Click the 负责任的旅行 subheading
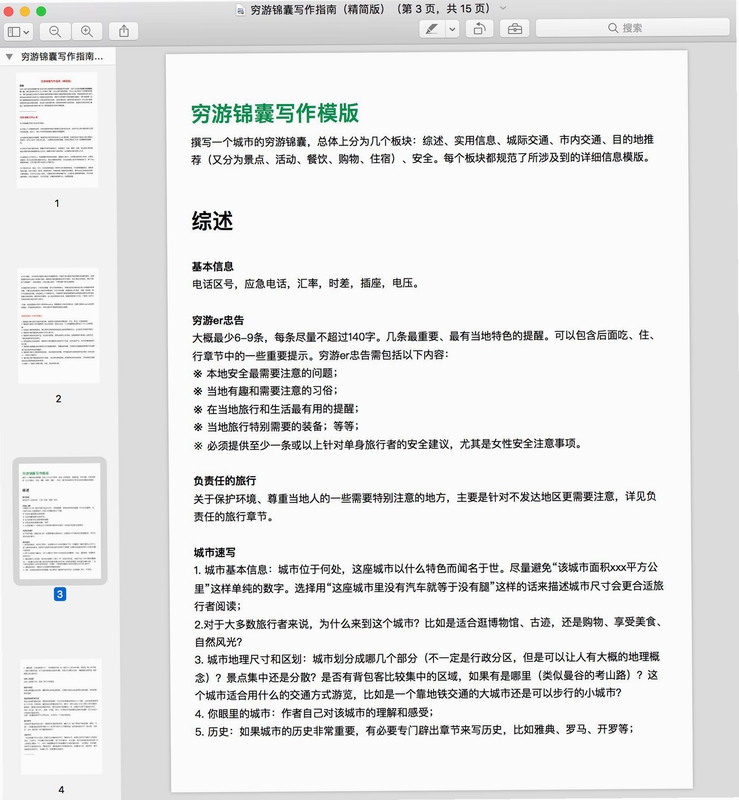 click(225, 481)
